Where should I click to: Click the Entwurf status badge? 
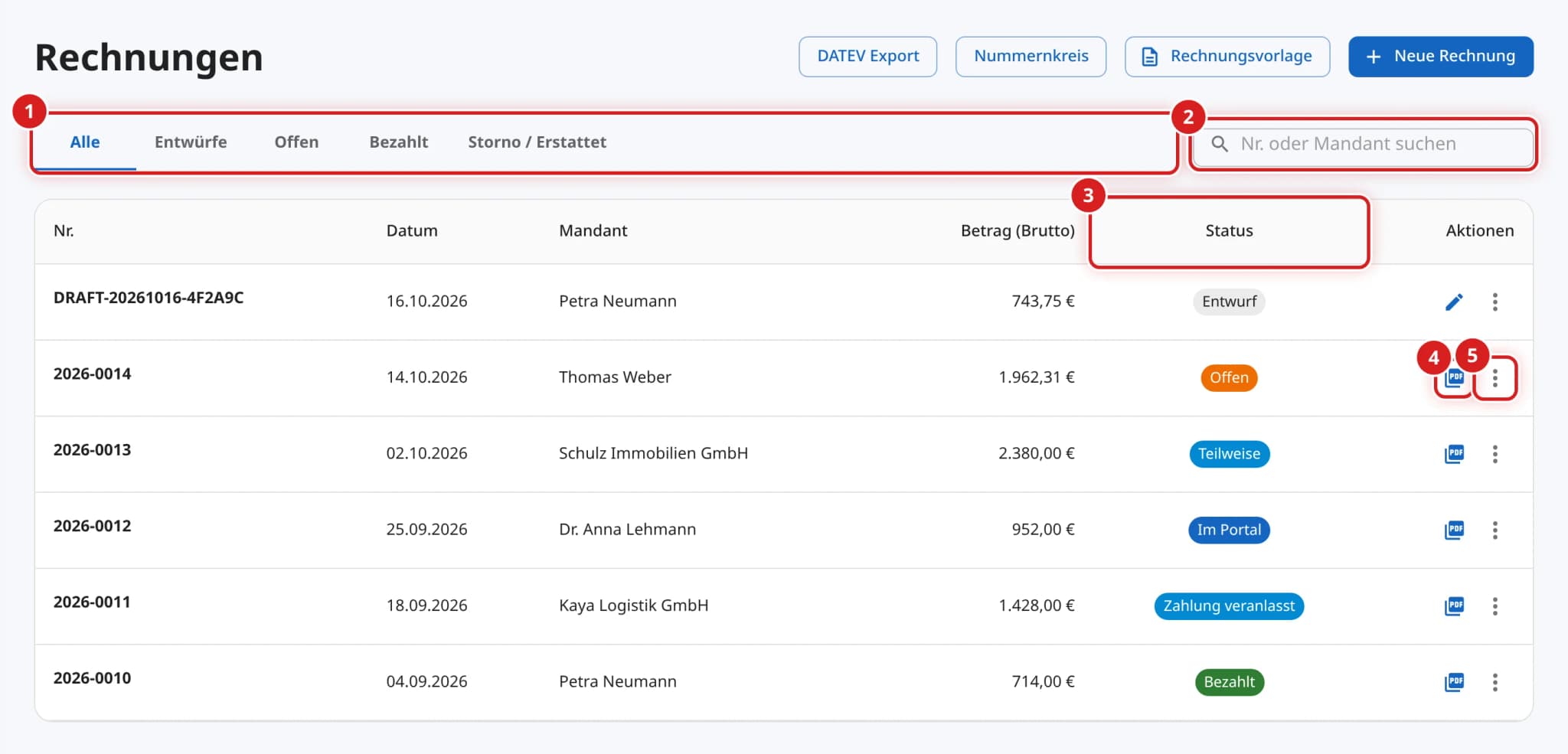tap(1229, 302)
